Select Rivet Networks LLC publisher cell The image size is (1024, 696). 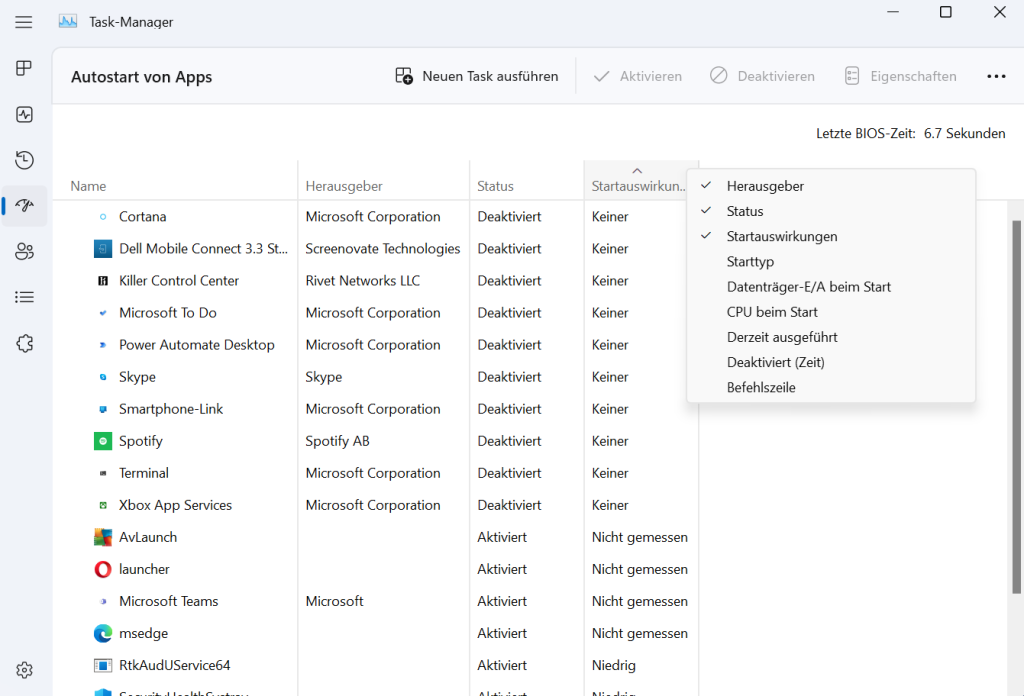(x=362, y=281)
